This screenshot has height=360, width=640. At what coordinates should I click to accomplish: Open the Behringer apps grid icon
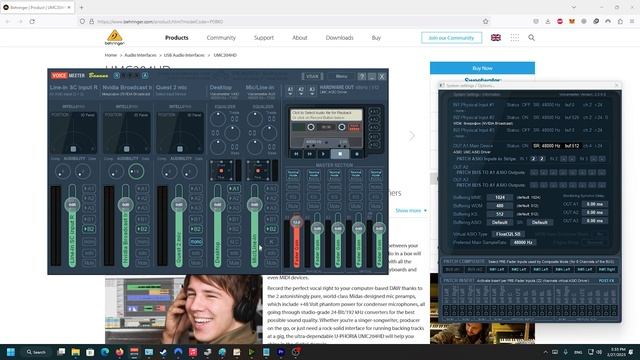click(515, 38)
